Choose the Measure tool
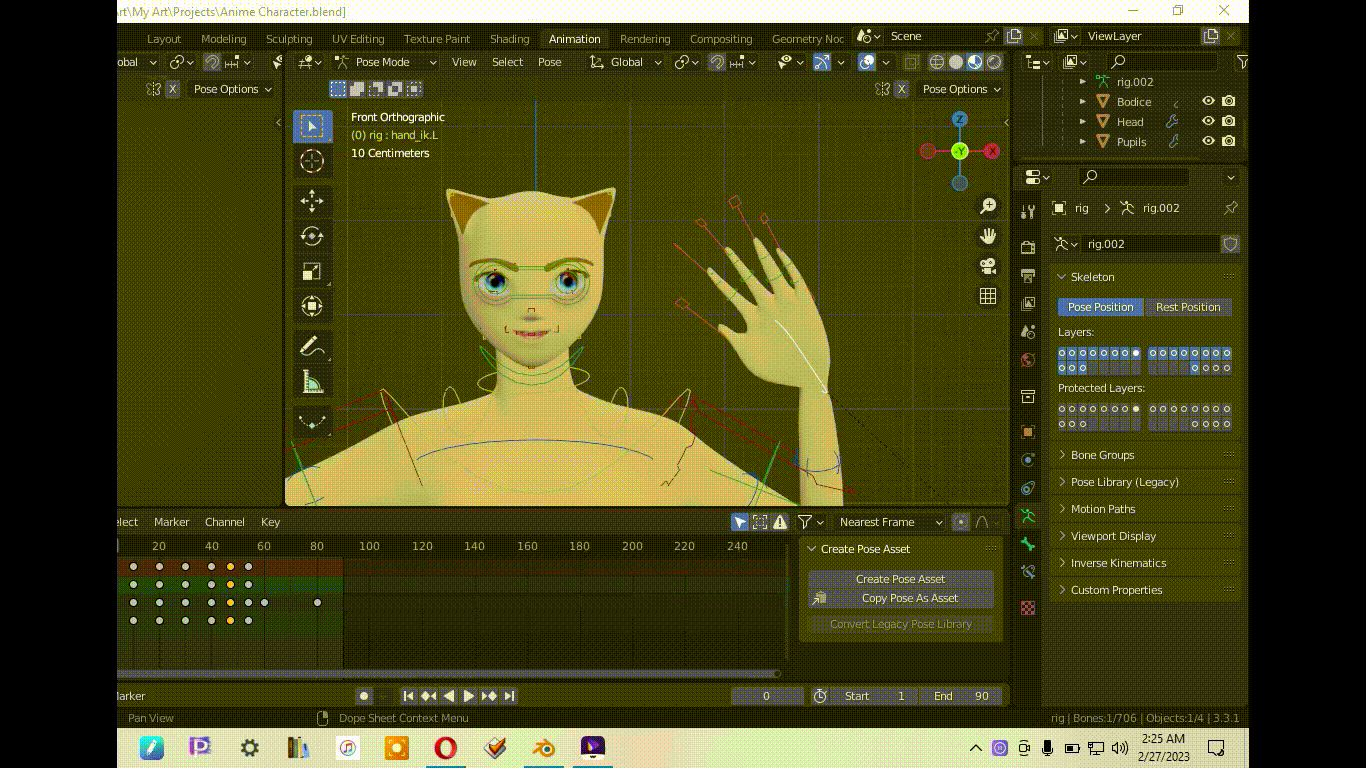 tap(312, 382)
